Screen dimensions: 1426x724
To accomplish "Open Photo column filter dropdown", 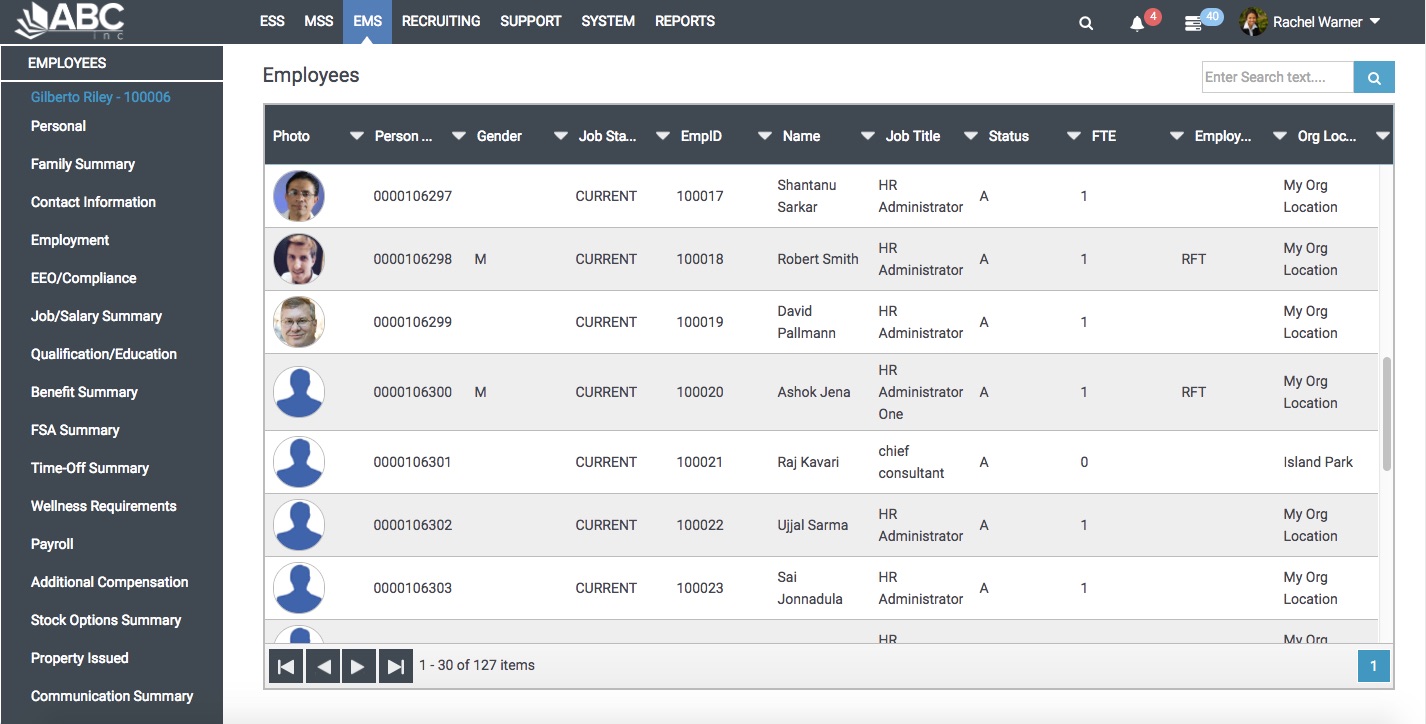I will click(356, 136).
